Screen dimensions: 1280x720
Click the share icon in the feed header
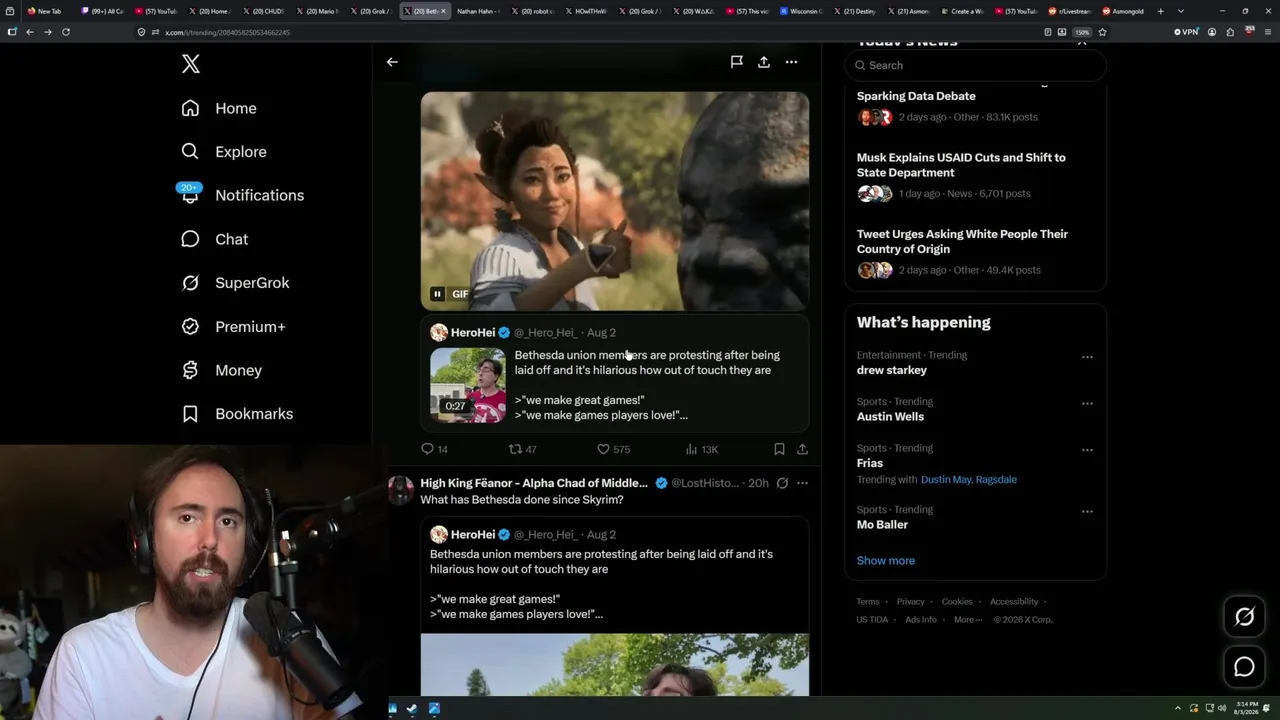[764, 62]
